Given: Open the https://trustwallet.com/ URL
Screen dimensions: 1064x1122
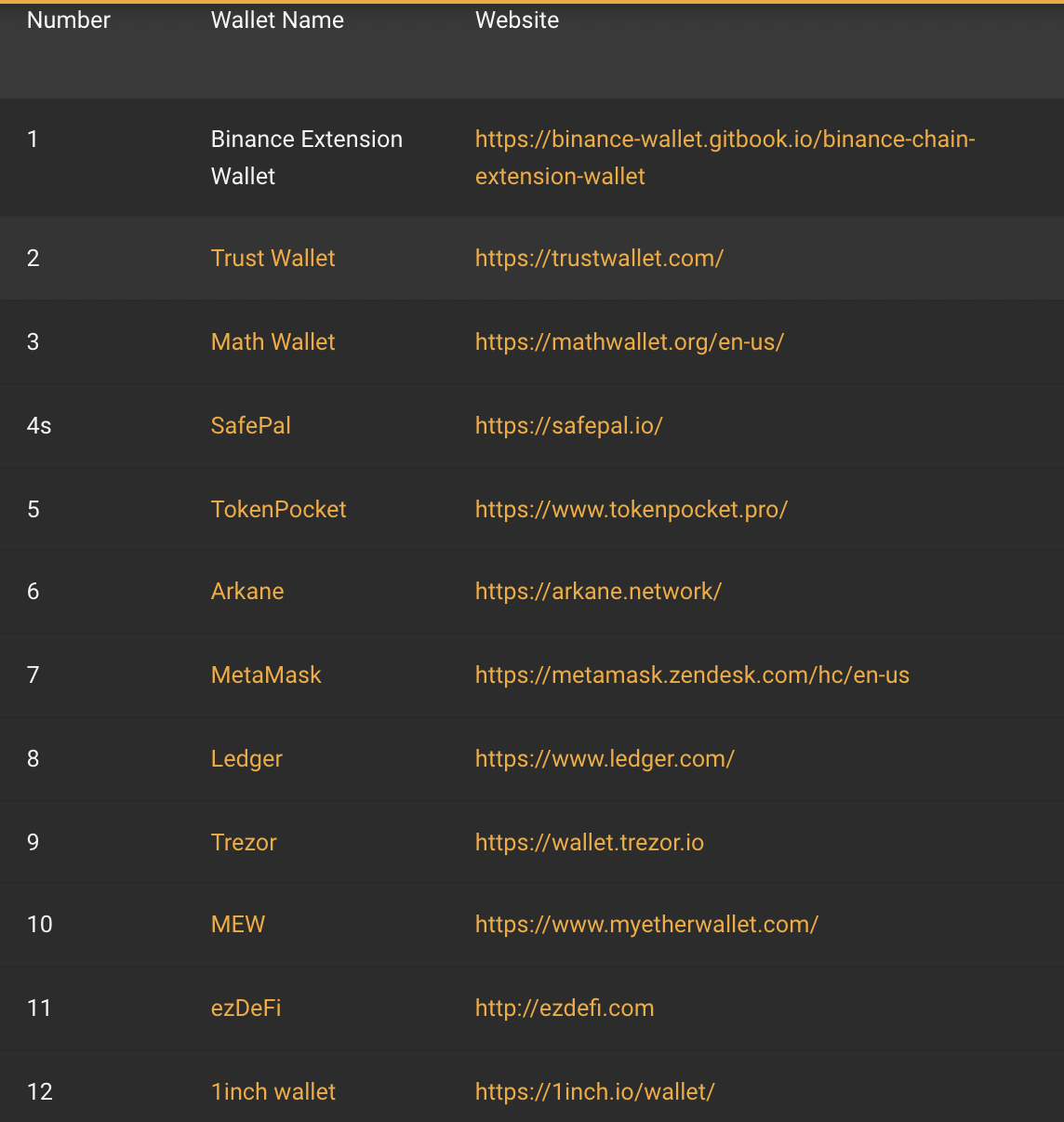Looking at the screenshot, I should 599,258.
